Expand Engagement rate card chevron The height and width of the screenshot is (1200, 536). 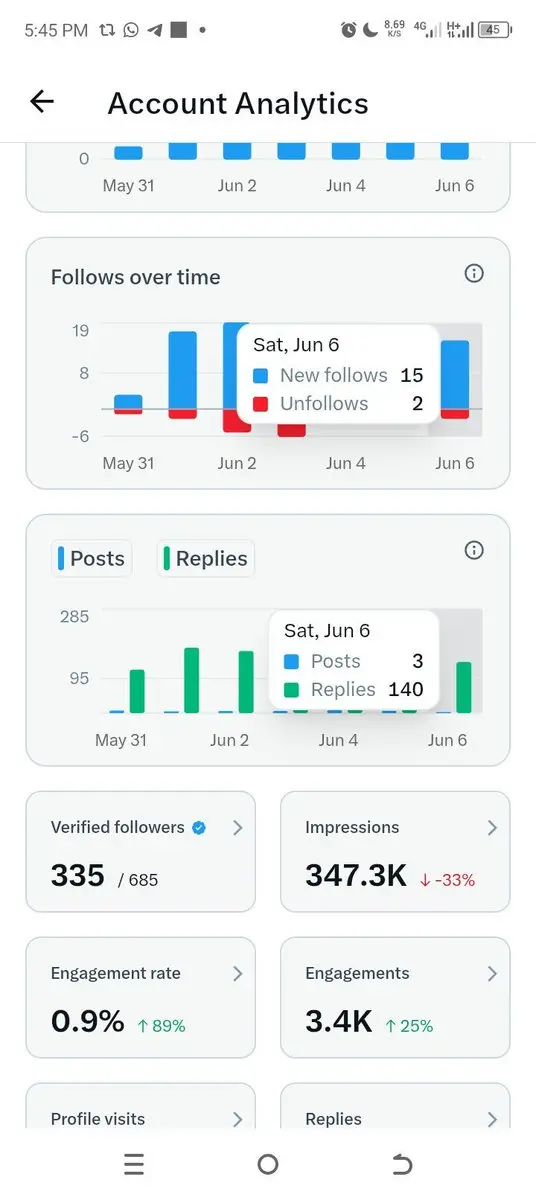pyautogui.click(x=237, y=974)
